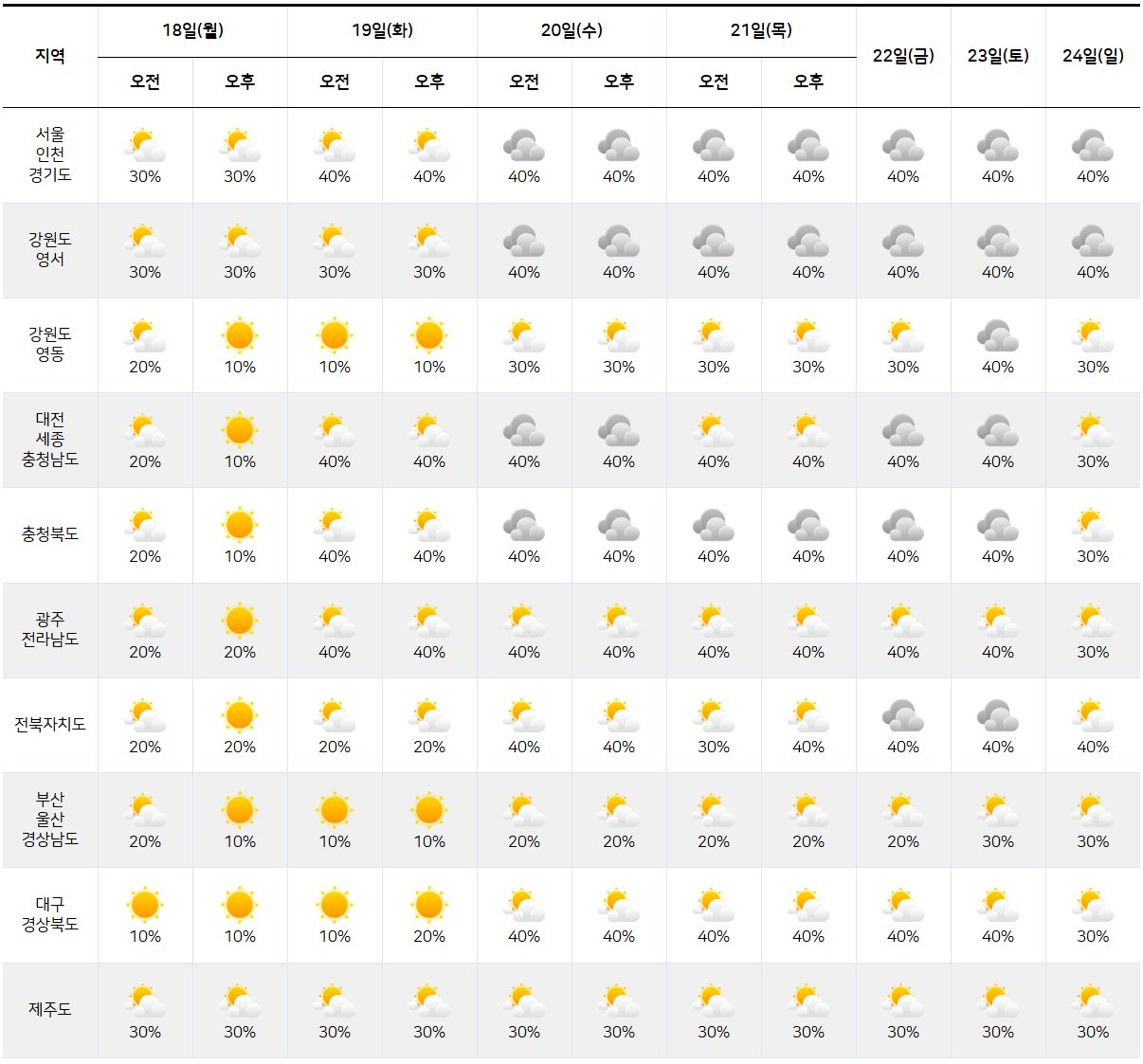Click the sunny icon for 대구 경상북도 19일 오후
The width and height of the screenshot is (1143, 1064).
(429, 905)
